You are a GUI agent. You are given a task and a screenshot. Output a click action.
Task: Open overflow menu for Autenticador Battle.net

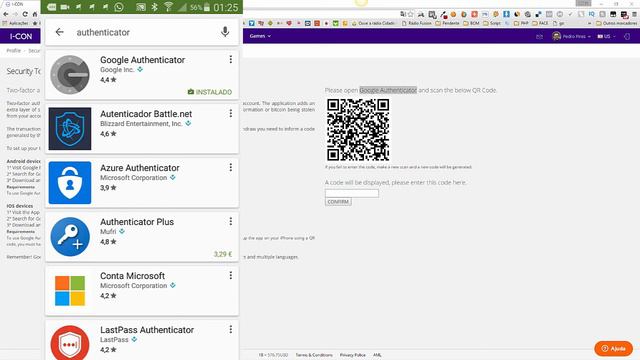coord(231,113)
